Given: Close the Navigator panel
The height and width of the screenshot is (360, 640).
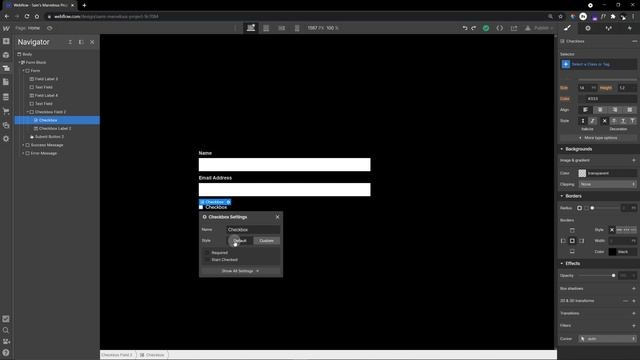Looking at the screenshot, I should (x=92, y=42).
